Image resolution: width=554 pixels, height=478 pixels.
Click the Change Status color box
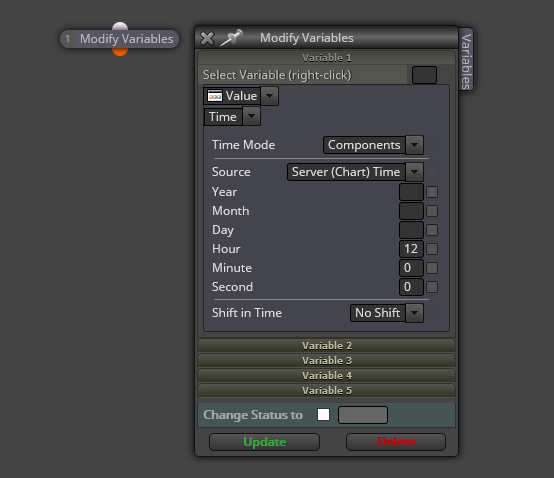pyautogui.click(x=363, y=415)
